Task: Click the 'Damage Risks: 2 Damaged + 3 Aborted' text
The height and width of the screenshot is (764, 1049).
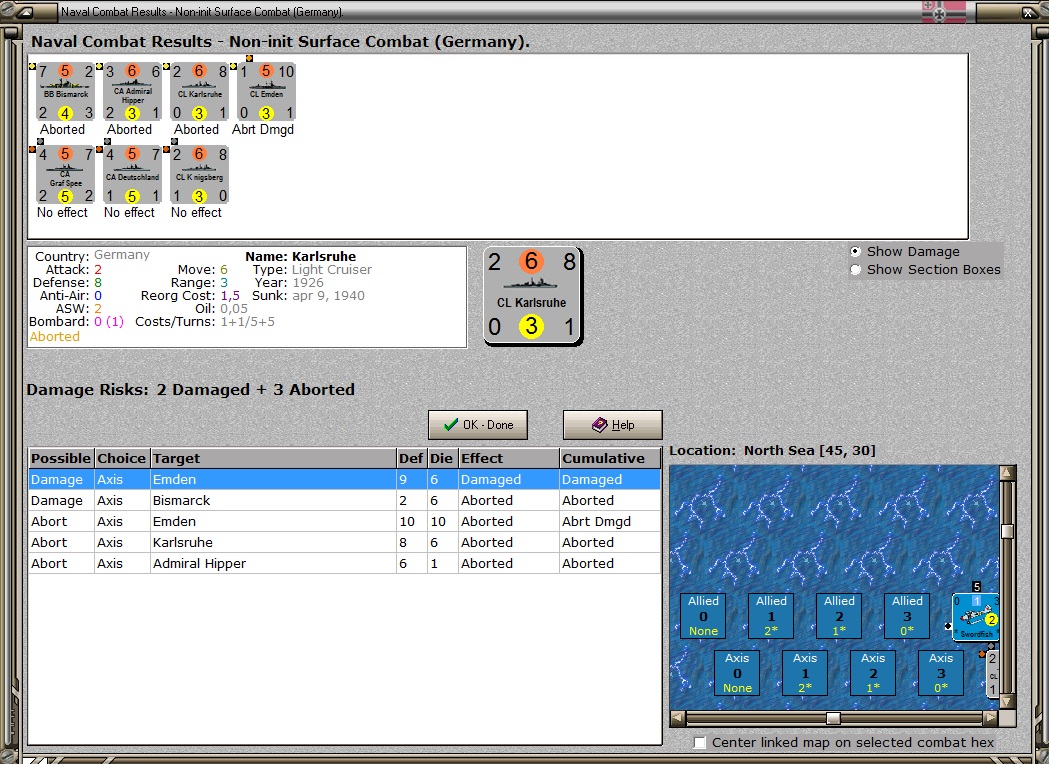Action: click(x=191, y=389)
